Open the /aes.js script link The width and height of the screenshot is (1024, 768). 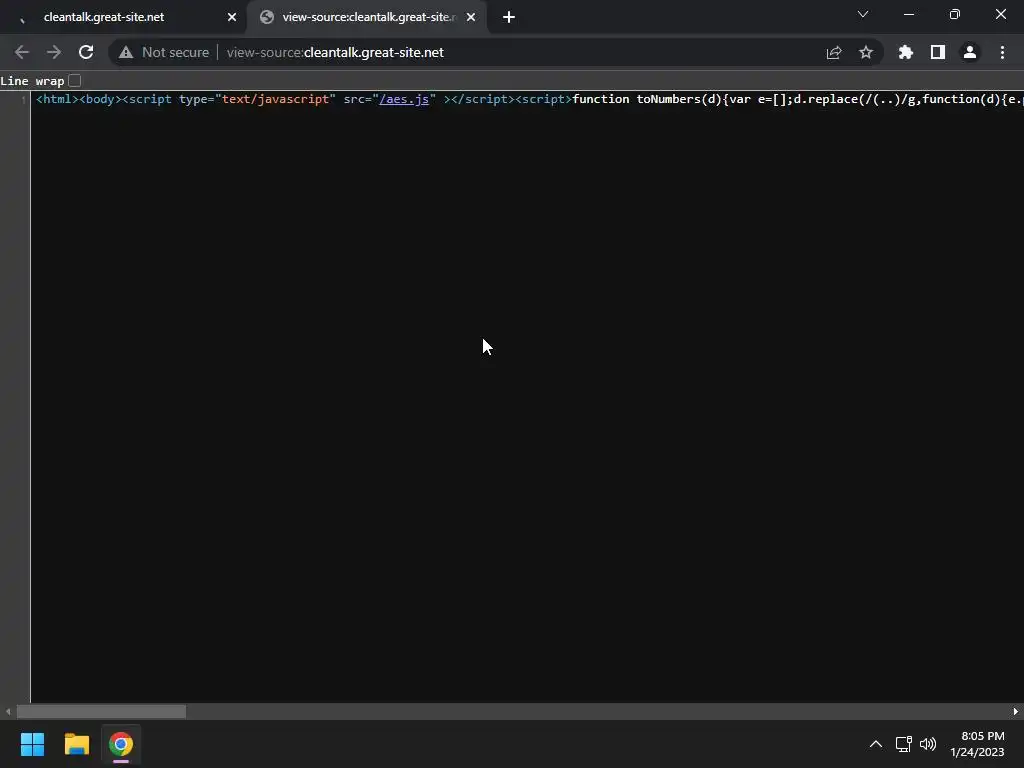click(x=404, y=99)
